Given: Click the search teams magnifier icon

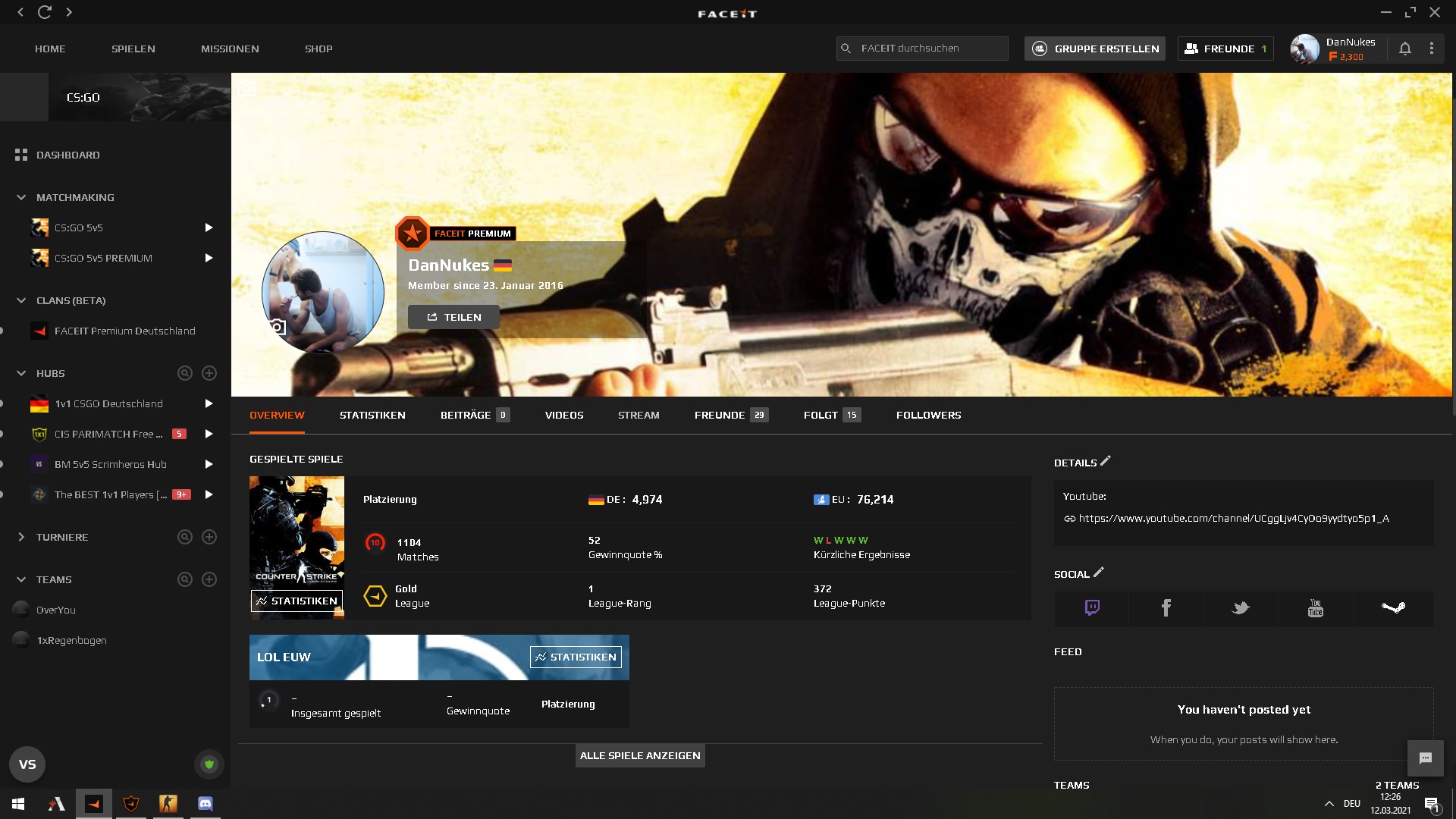Looking at the screenshot, I should 184,579.
